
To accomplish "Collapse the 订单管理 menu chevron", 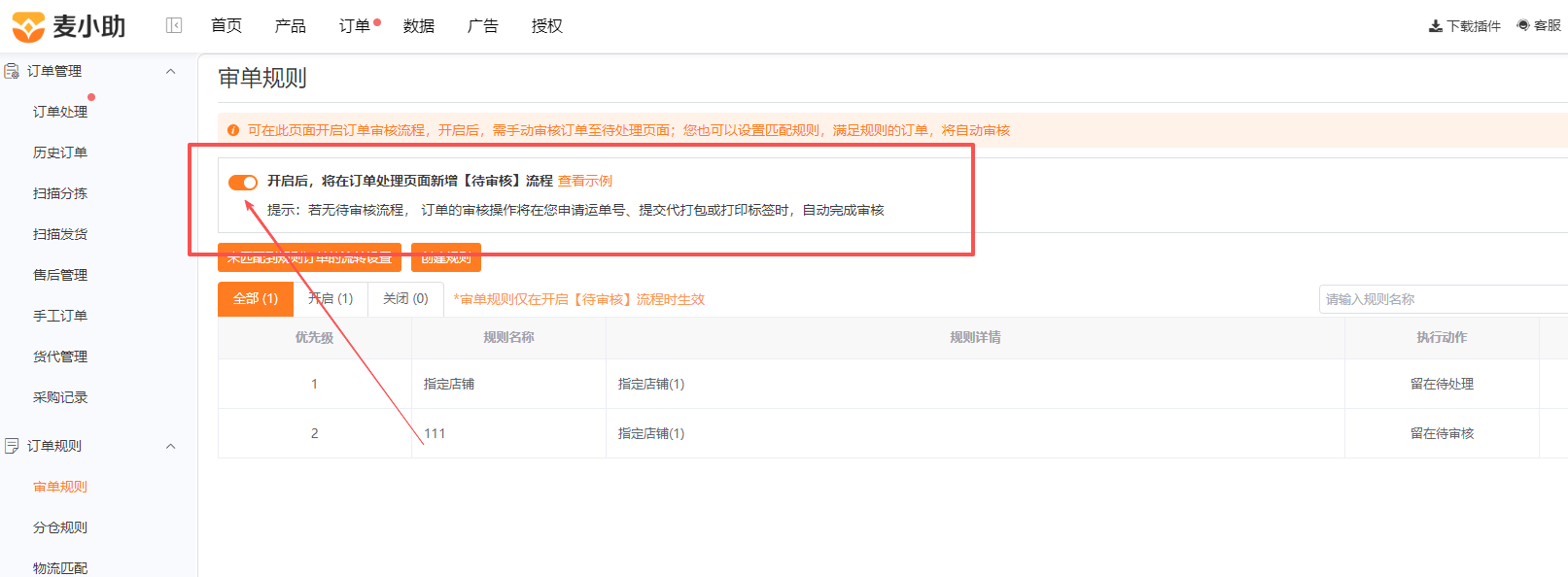I will [171, 71].
